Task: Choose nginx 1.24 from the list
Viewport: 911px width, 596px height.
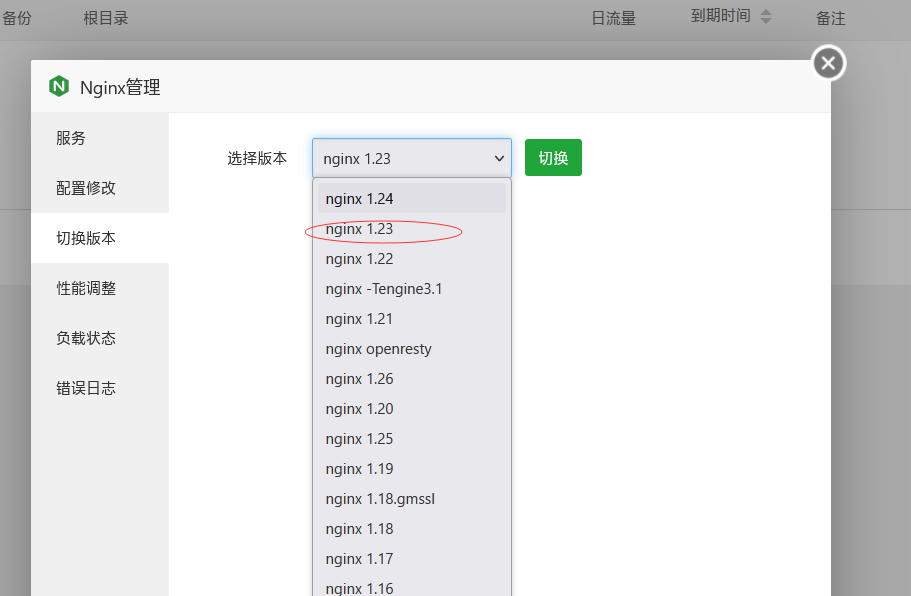Action: click(412, 199)
